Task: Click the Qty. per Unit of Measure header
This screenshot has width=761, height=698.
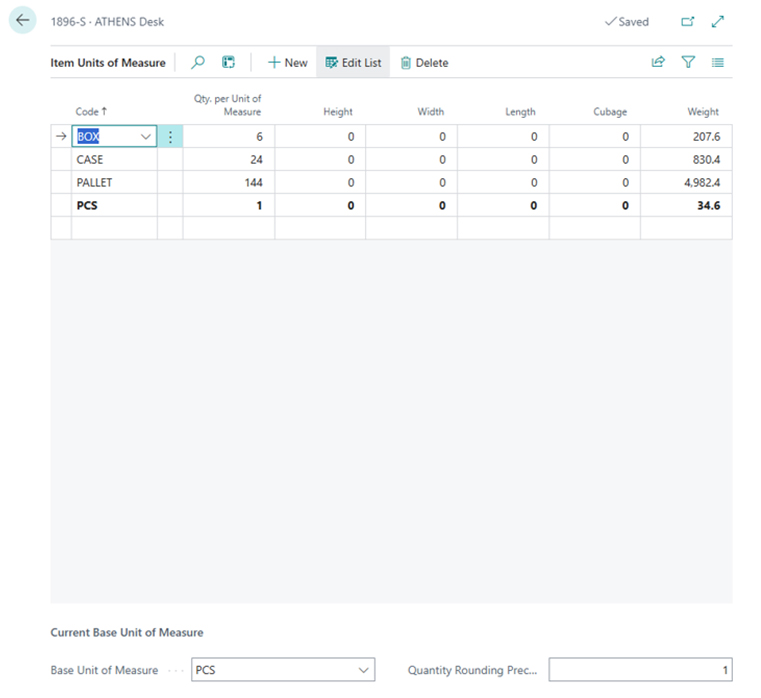Action: (227, 105)
